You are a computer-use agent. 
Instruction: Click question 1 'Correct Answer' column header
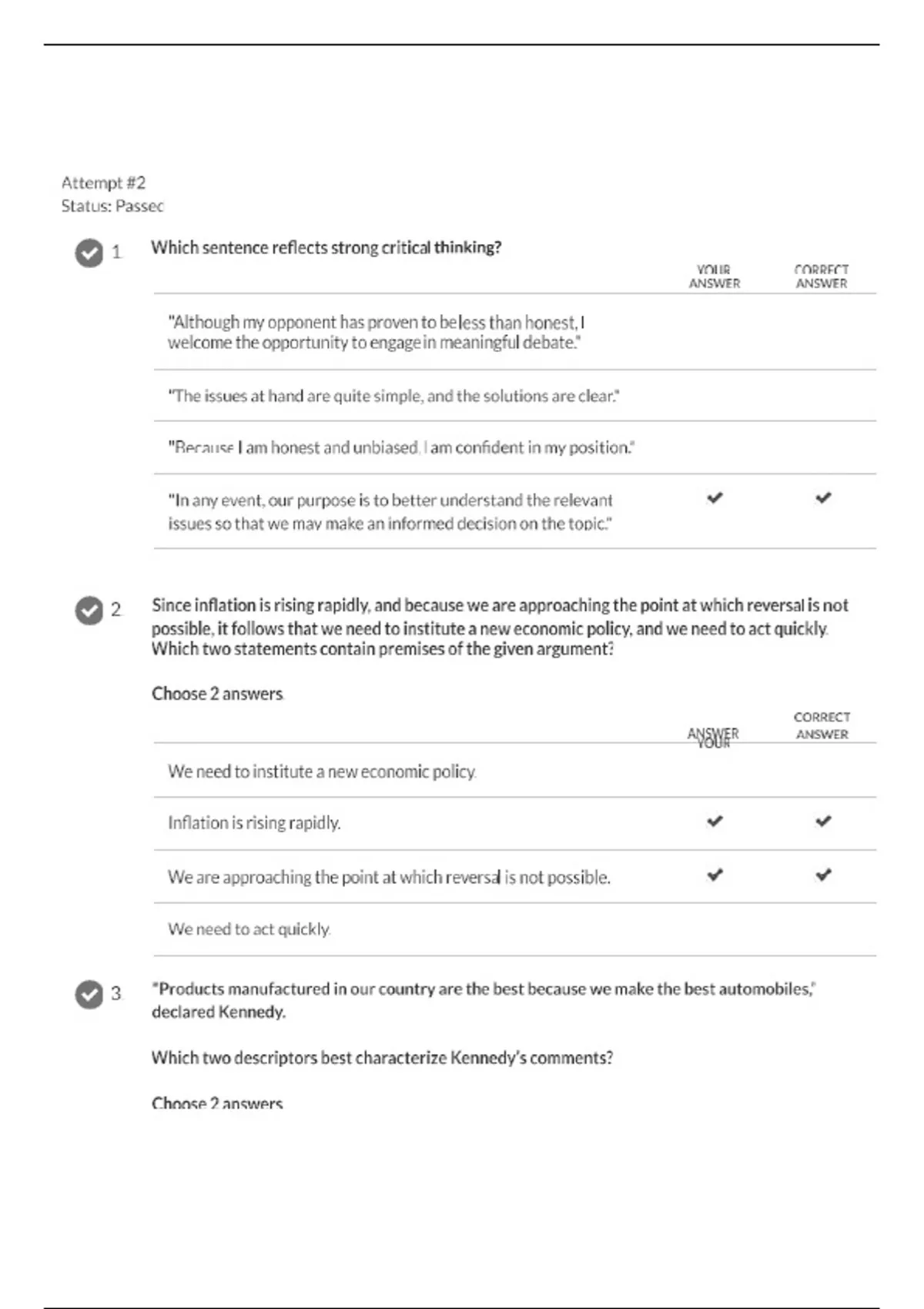pyautogui.click(x=822, y=276)
